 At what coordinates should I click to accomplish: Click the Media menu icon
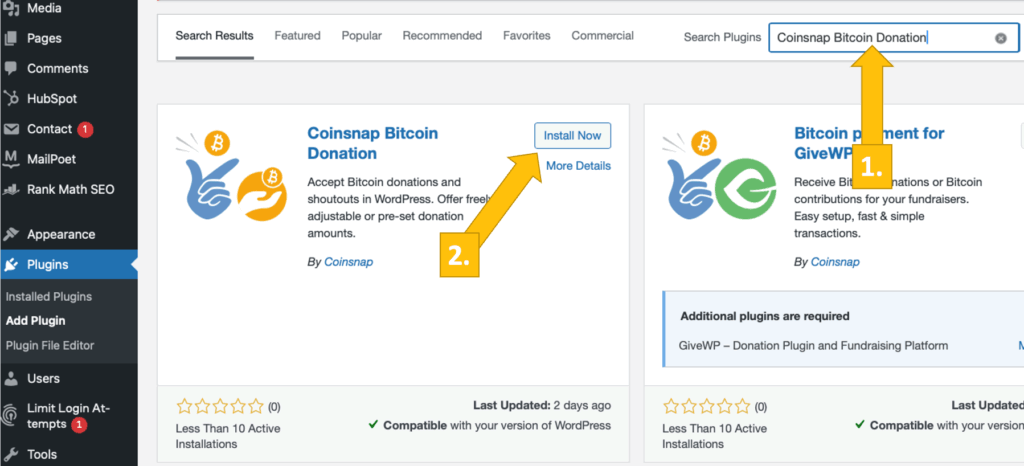(x=12, y=9)
